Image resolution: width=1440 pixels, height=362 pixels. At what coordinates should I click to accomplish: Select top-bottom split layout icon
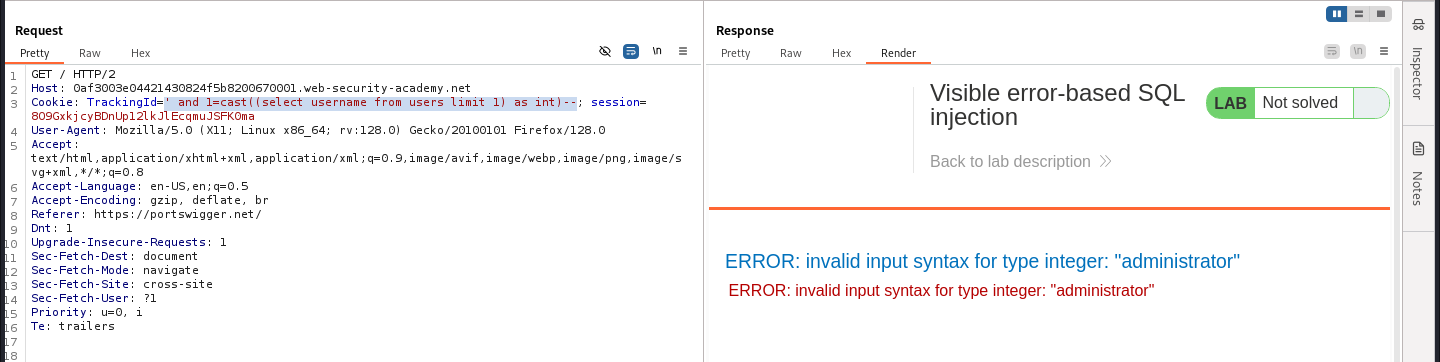point(1359,14)
